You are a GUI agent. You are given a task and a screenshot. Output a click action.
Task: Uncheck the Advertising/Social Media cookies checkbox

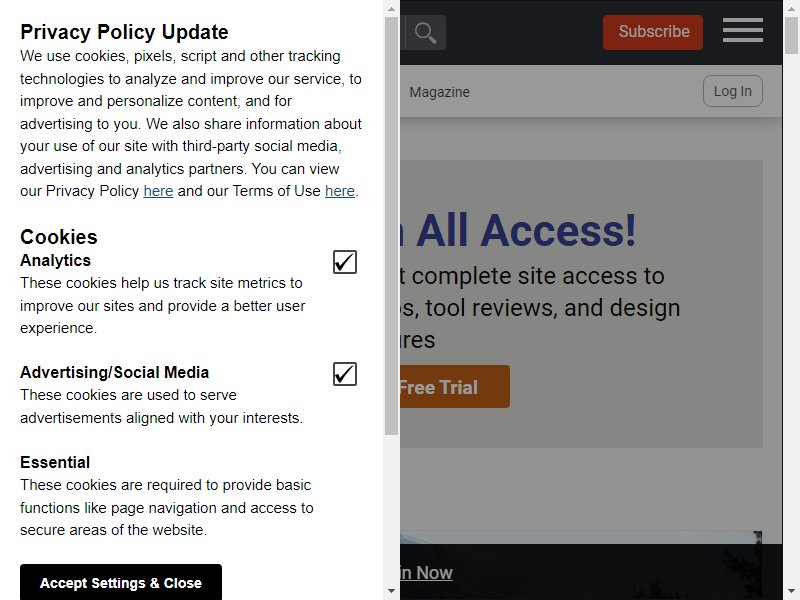click(345, 374)
